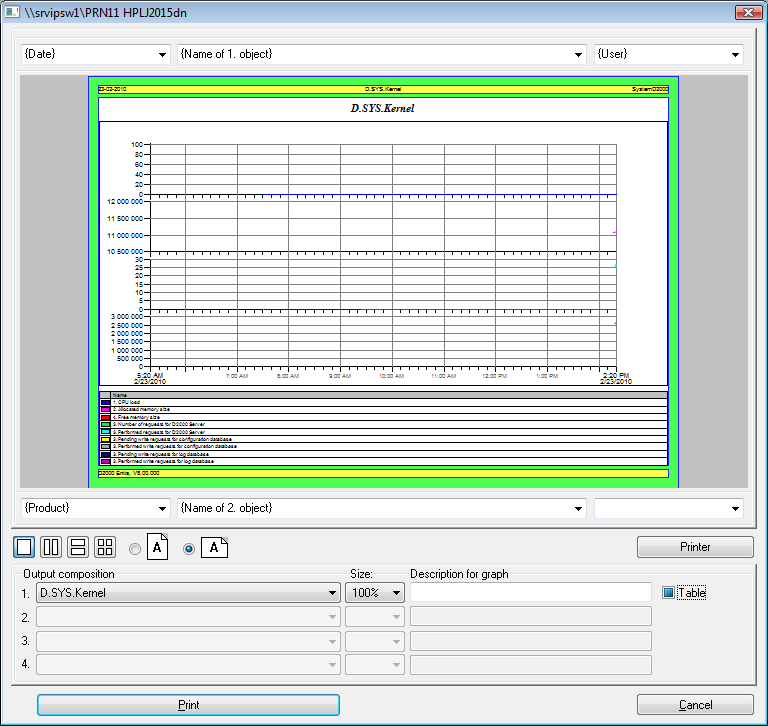
Task: Choose two-column side-by-side layout icon
Action: point(51,547)
